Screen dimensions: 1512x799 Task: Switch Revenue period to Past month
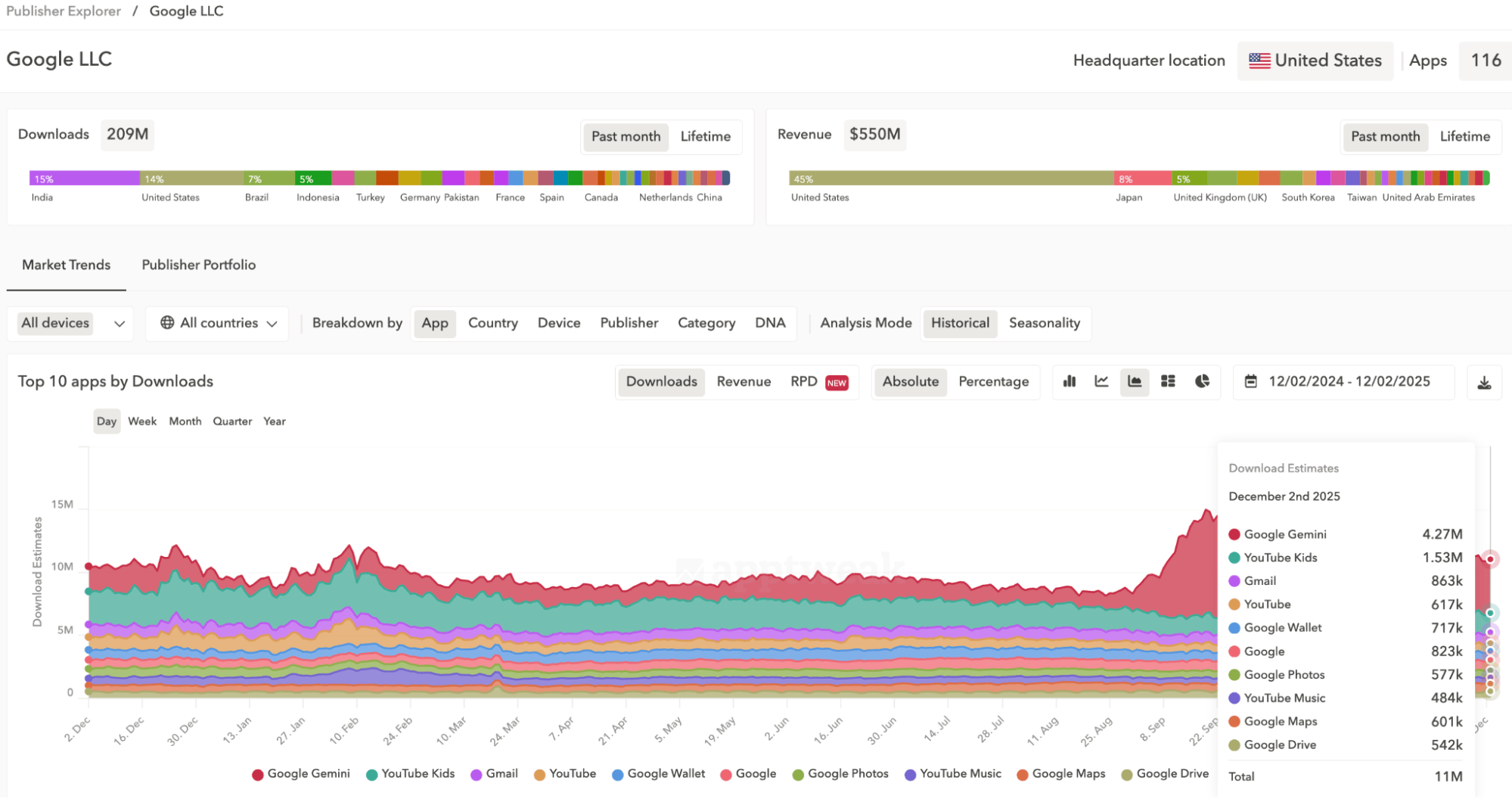tap(1384, 137)
